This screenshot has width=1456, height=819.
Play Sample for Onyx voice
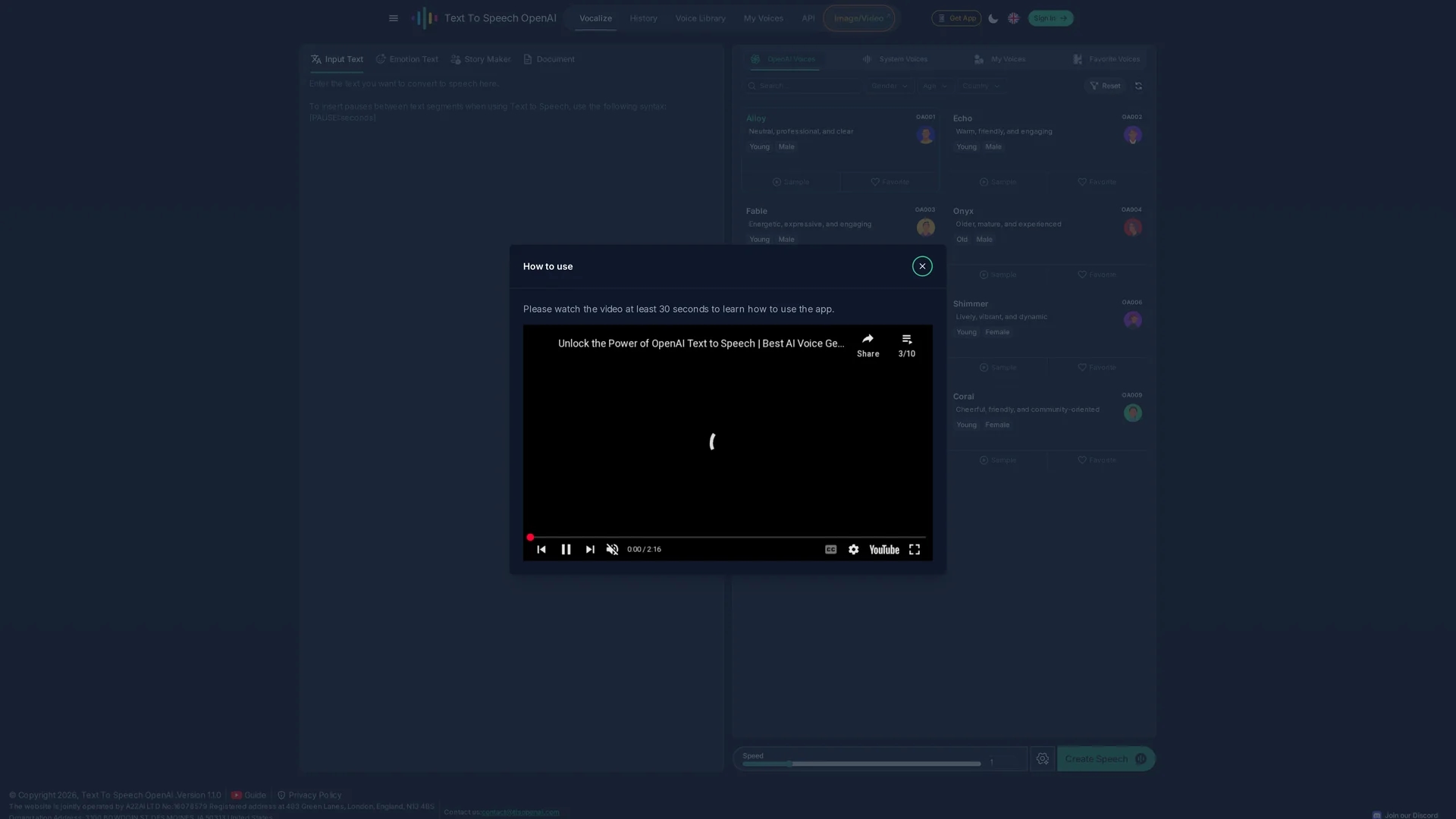click(x=998, y=275)
